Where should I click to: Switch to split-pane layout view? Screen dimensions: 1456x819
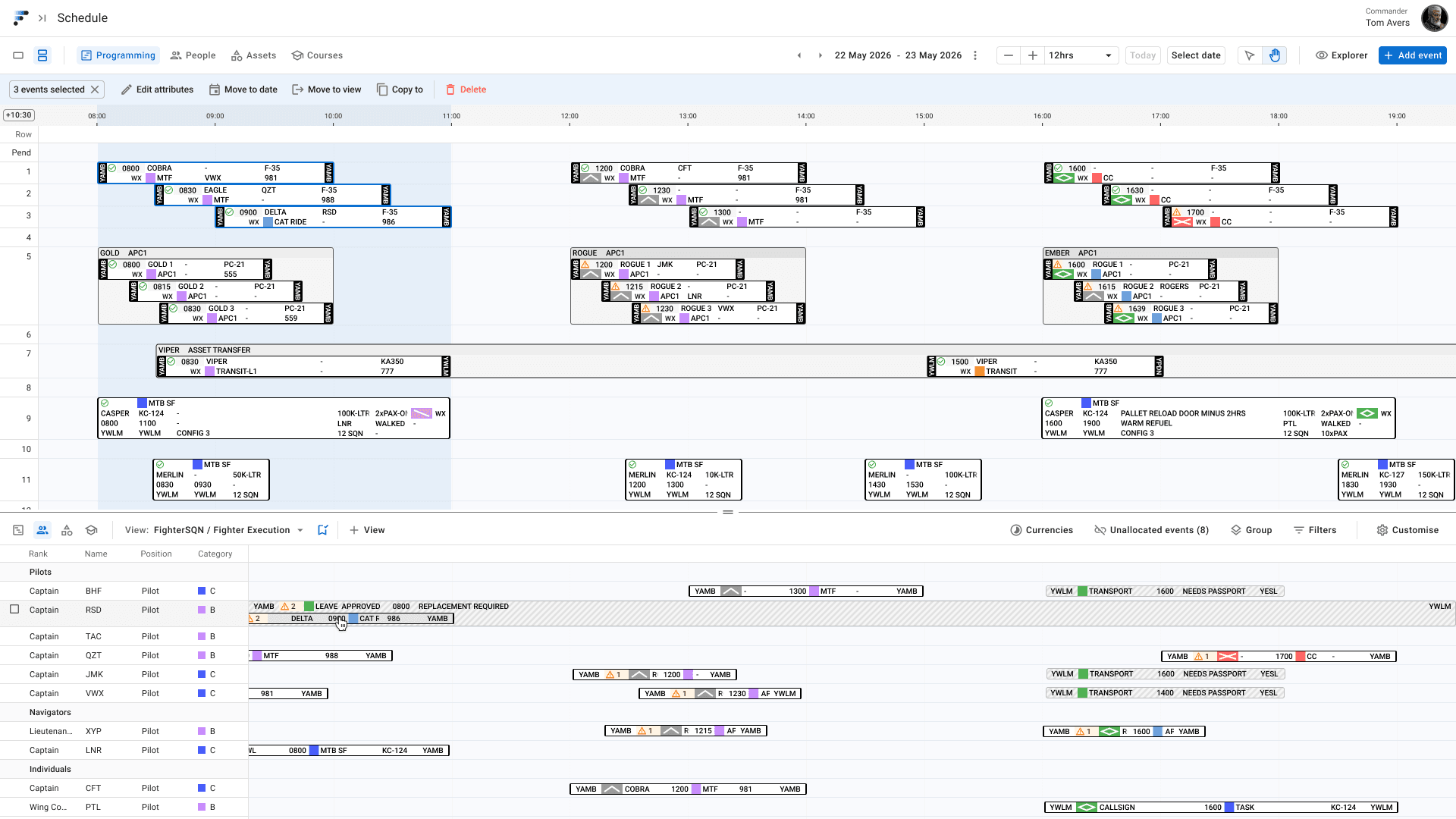point(42,55)
